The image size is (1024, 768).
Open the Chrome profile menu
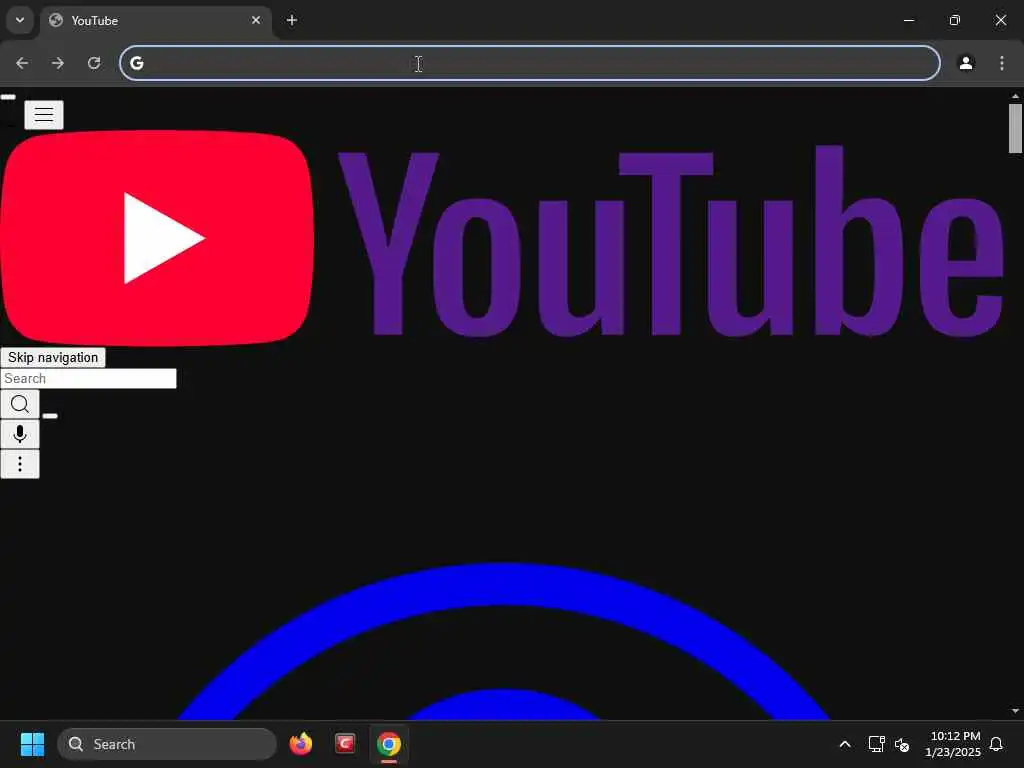click(x=966, y=63)
